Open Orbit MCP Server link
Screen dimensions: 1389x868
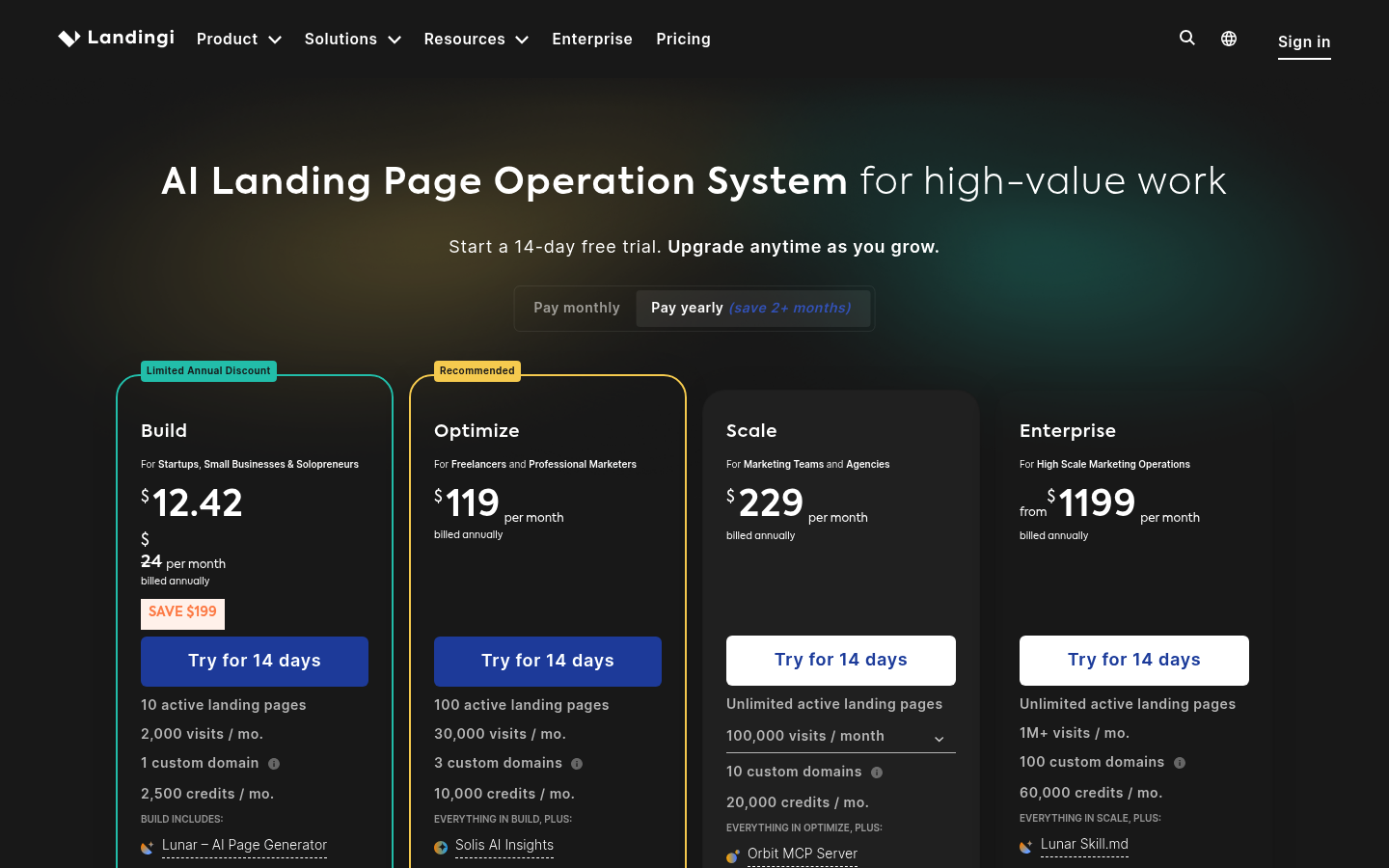point(803,854)
